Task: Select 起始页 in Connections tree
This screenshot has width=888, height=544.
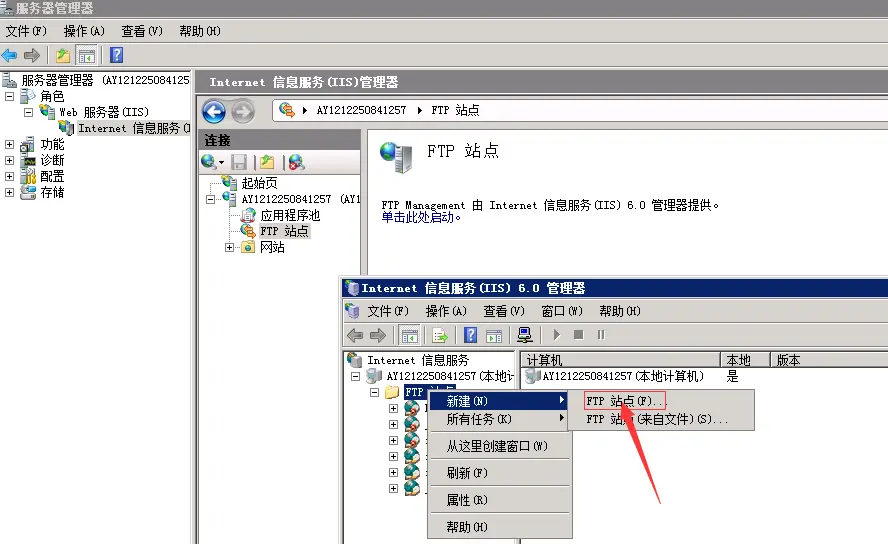Action: tap(259, 183)
